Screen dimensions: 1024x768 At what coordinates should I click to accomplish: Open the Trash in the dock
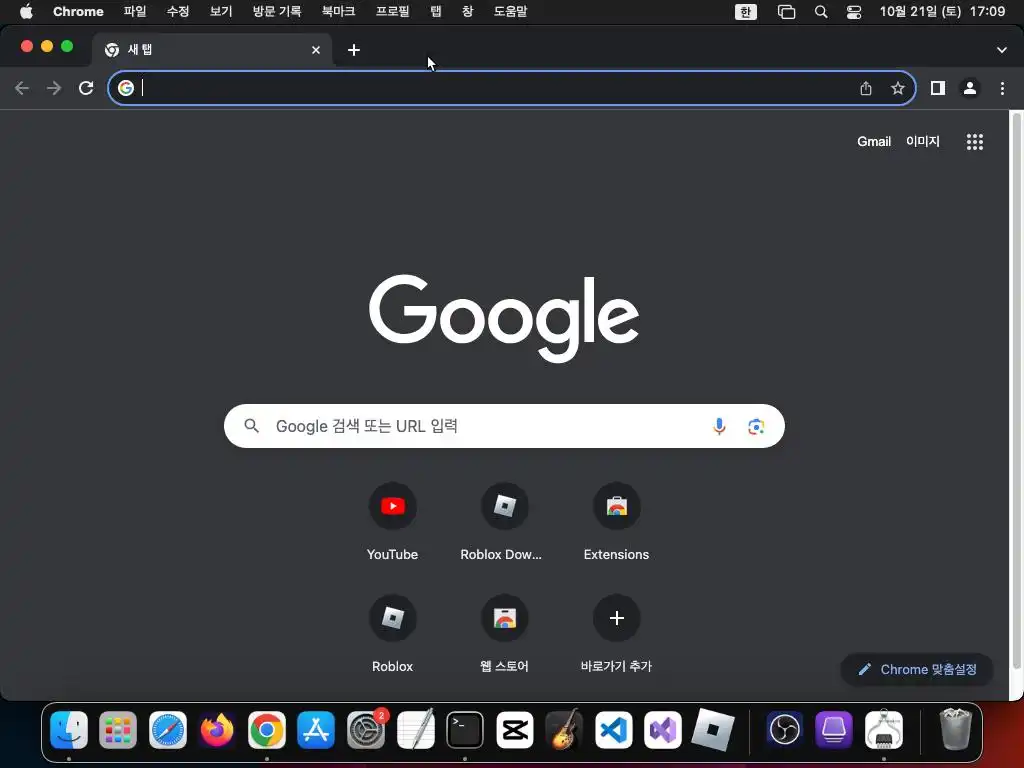[955, 728]
